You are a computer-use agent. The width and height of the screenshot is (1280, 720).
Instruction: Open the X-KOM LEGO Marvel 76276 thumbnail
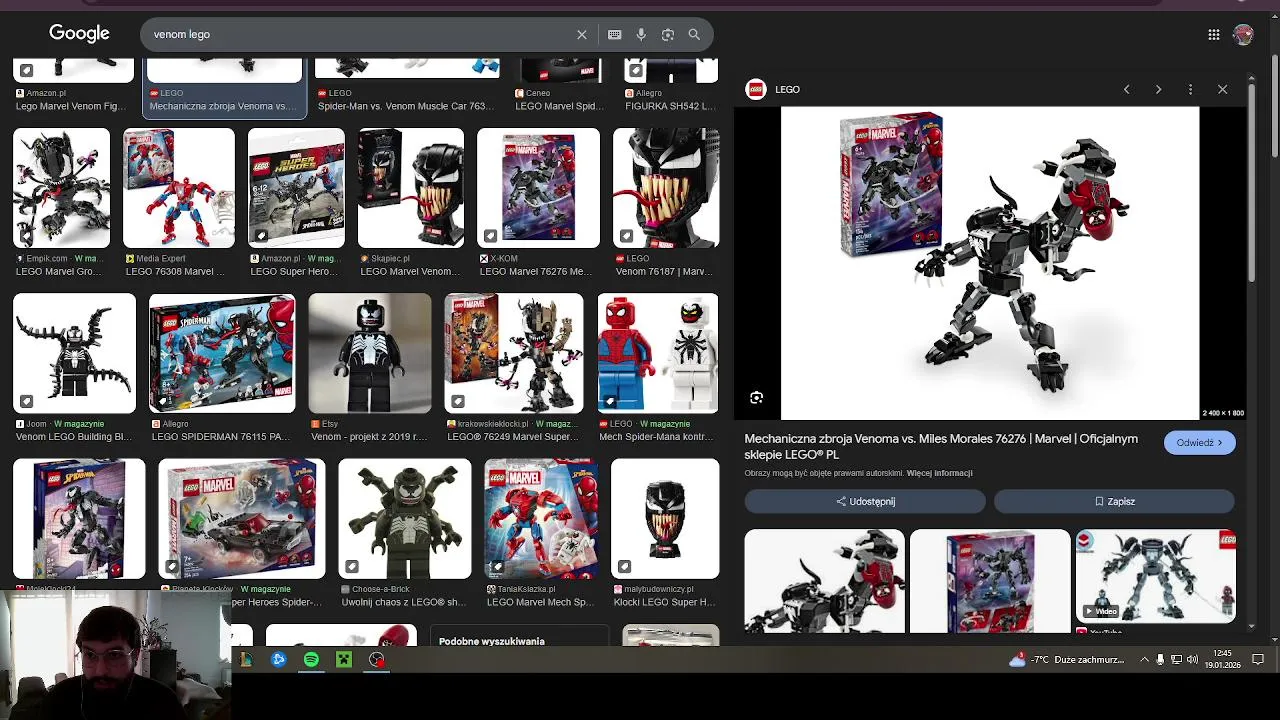pyautogui.click(x=538, y=188)
